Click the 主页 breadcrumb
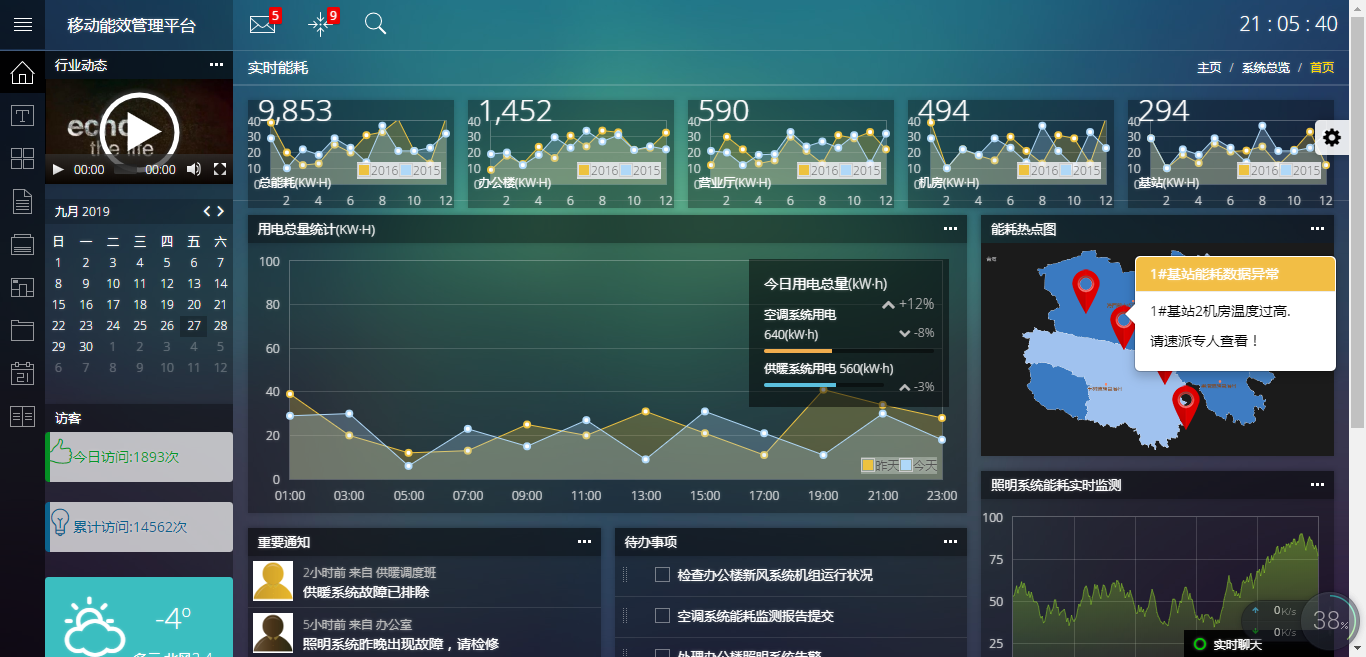The height and width of the screenshot is (657, 1366). click(x=1209, y=68)
